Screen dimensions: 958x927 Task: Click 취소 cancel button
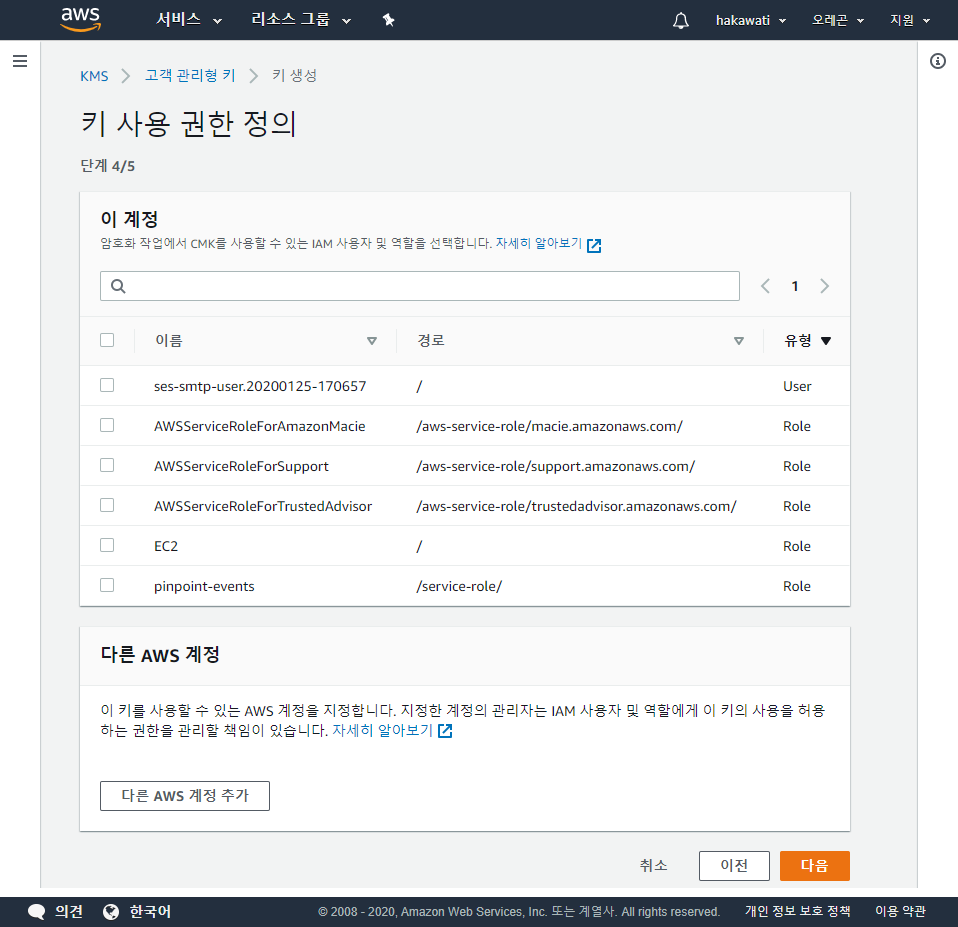[653, 865]
